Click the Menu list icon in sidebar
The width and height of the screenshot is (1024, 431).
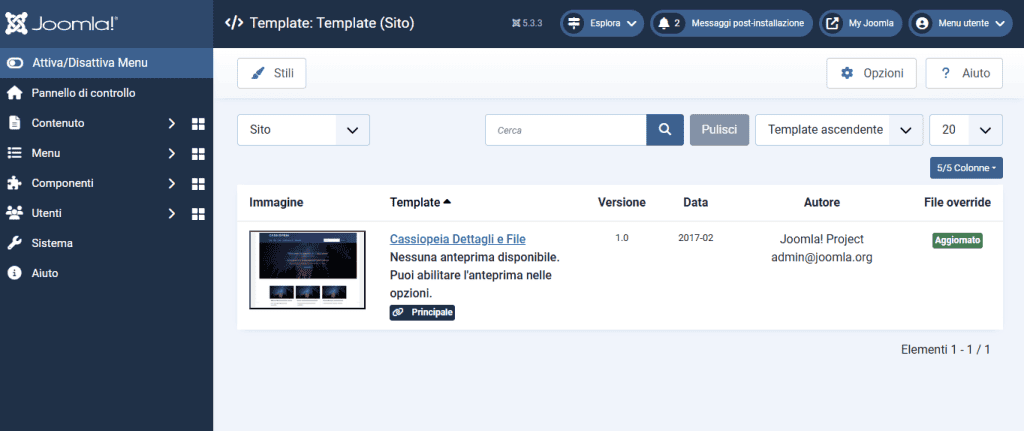point(14,153)
